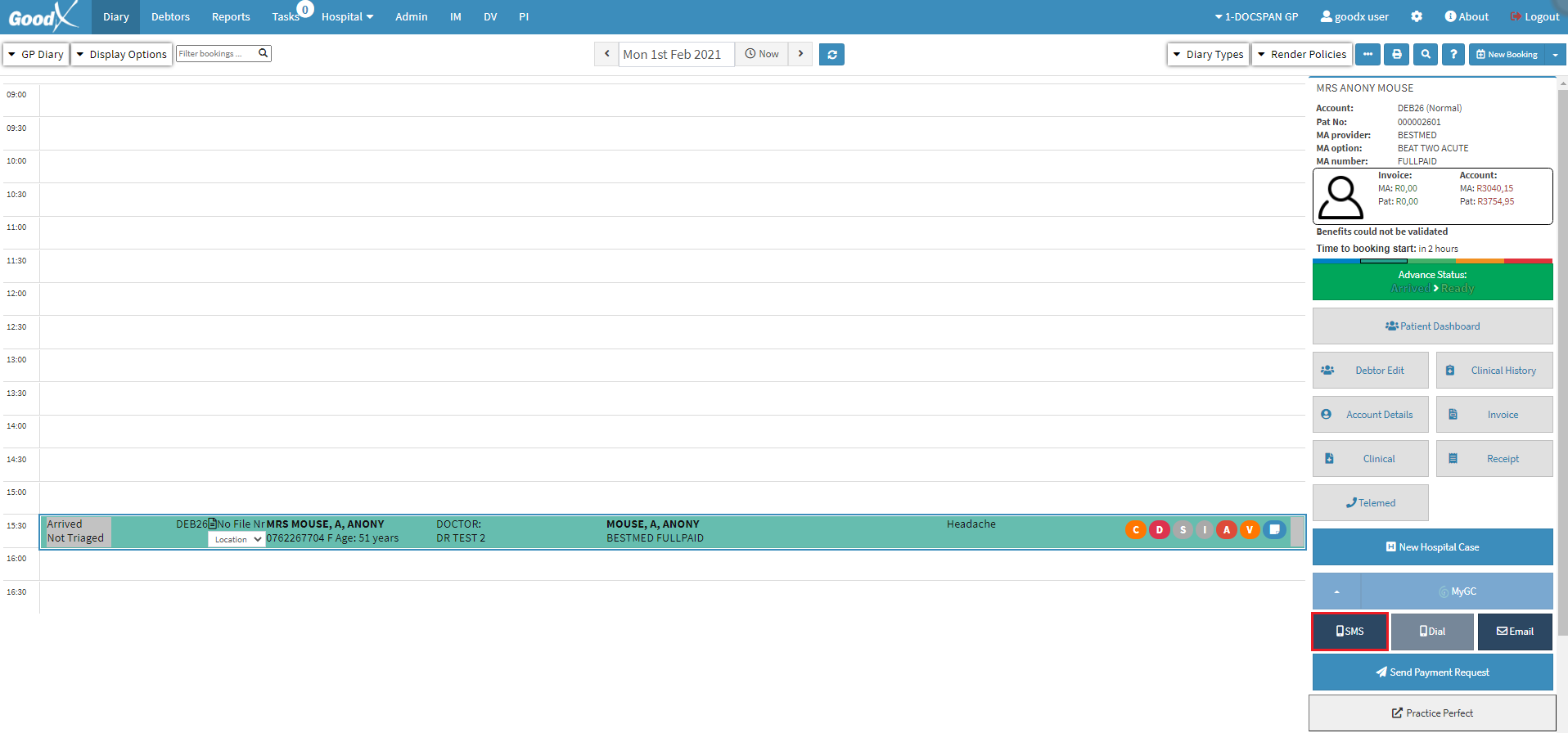Viewport: 1568px width, 733px height.
Task: Expand the New Booking dropdown arrow
Action: pyautogui.click(x=1555, y=54)
